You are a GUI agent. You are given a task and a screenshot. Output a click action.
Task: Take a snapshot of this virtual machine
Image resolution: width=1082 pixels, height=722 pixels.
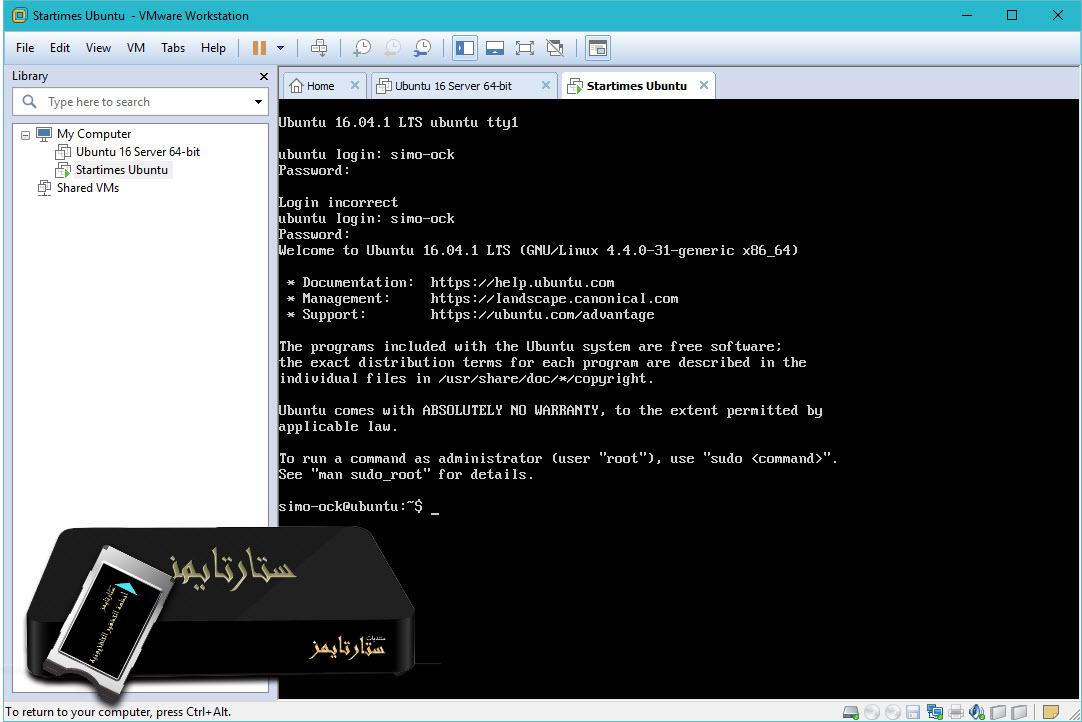tap(363, 47)
